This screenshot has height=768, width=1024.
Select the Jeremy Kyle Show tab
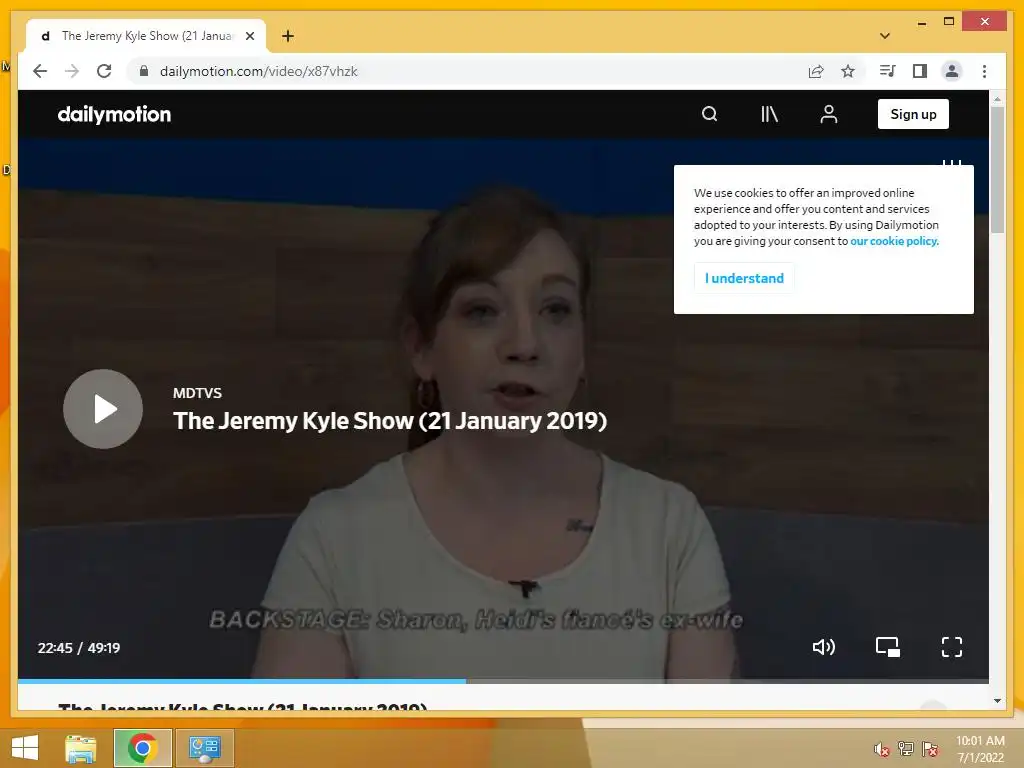[x=146, y=36]
